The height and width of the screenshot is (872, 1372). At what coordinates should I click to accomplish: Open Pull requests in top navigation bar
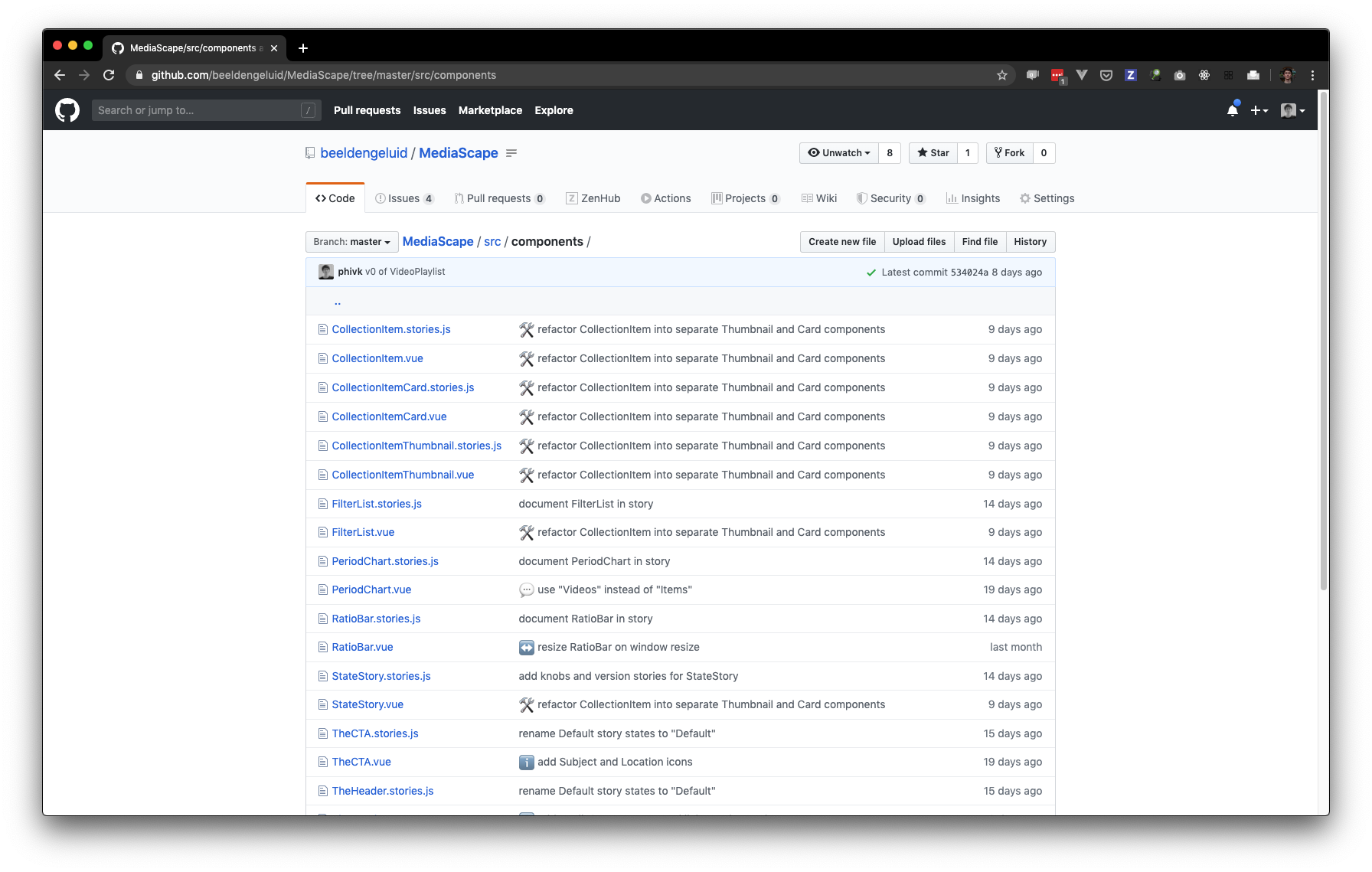[367, 110]
